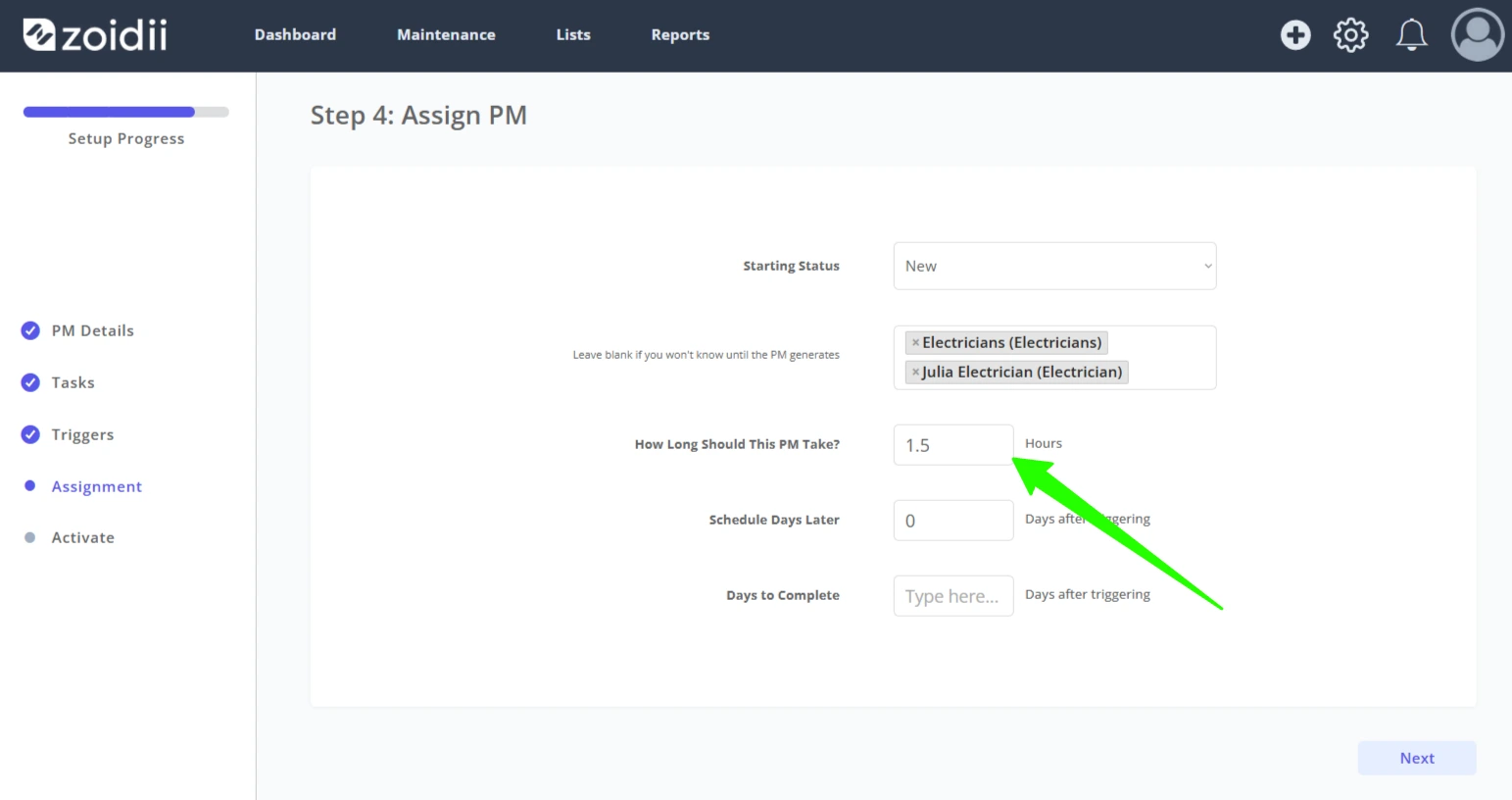Open the Dashboard menu
Screen dimensions: 1512x800
(295, 35)
